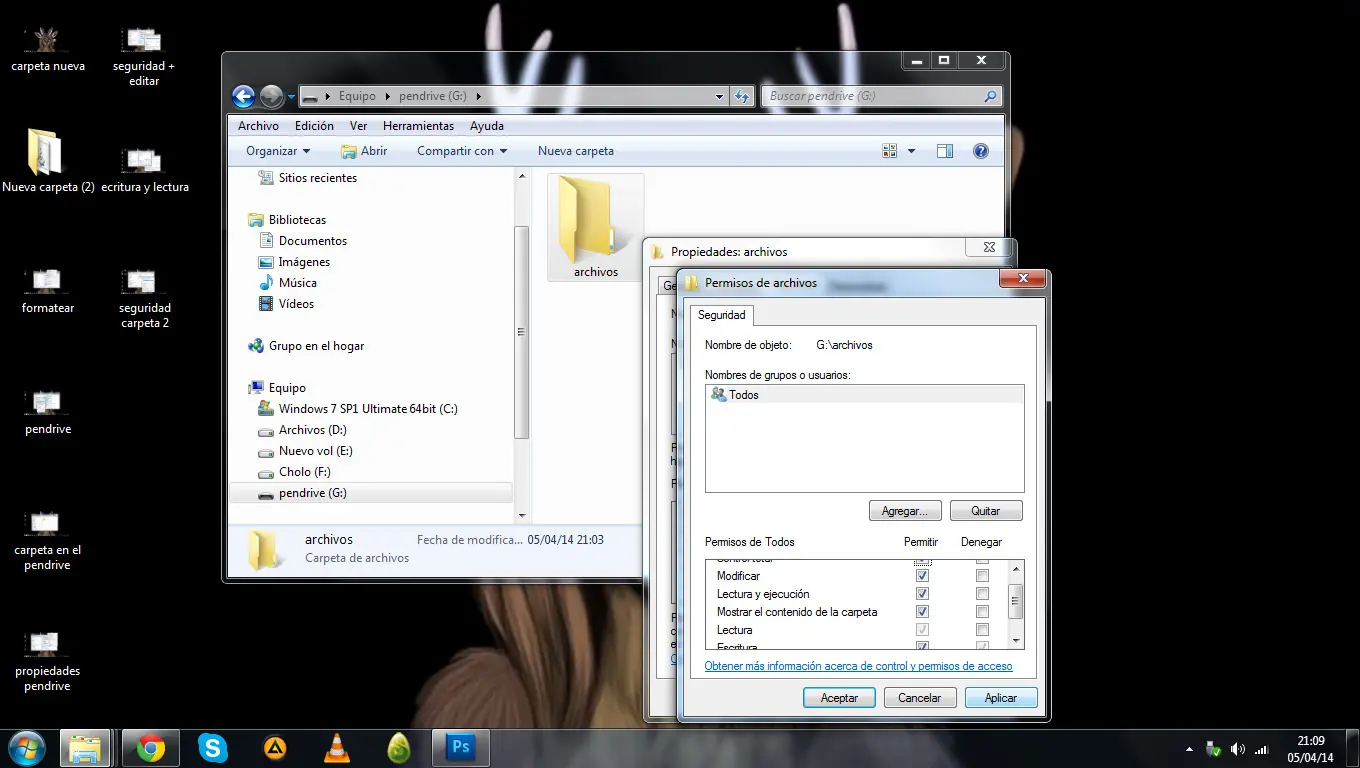Select 'carpeta nueva' desktop icon
Screen dimensions: 1360x768
click(47, 50)
